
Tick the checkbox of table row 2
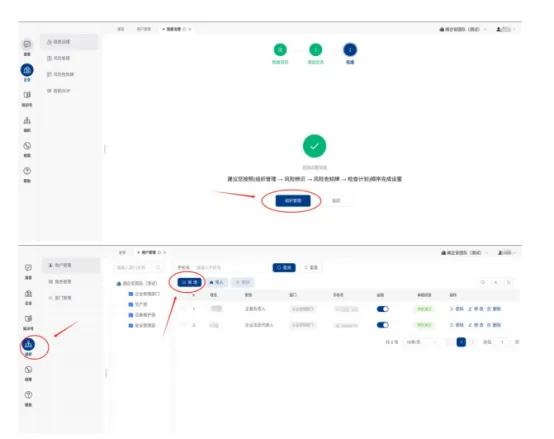click(x=183, y=325)
